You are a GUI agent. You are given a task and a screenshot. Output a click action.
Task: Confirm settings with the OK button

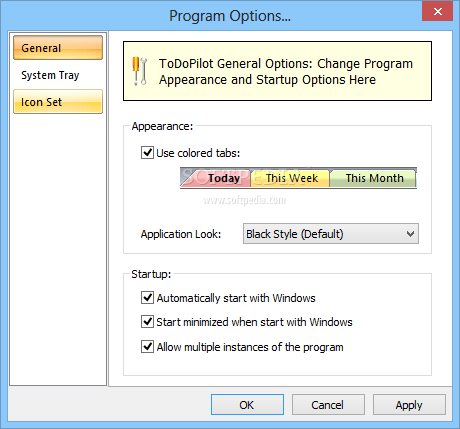247,405
